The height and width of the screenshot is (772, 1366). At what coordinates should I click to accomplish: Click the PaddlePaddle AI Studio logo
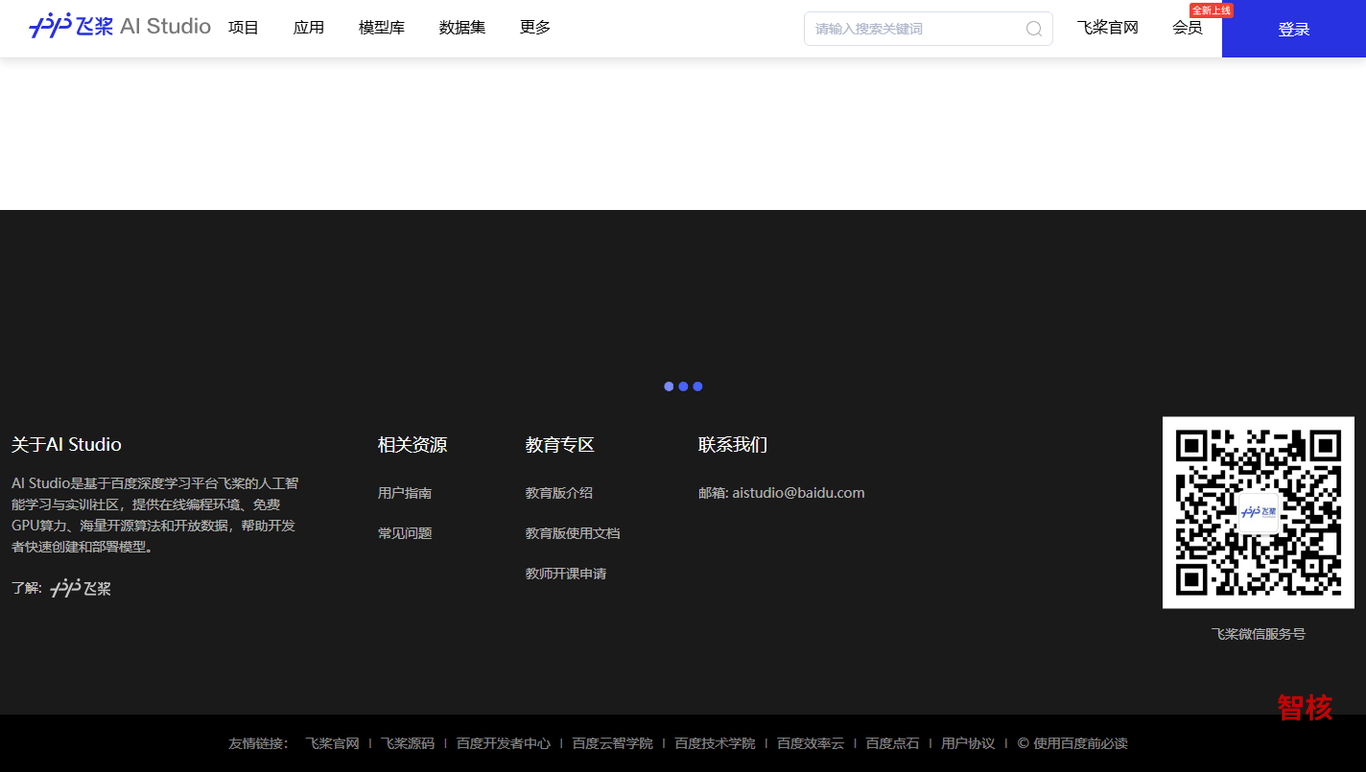pyautogui.click(x=120, y=27)
